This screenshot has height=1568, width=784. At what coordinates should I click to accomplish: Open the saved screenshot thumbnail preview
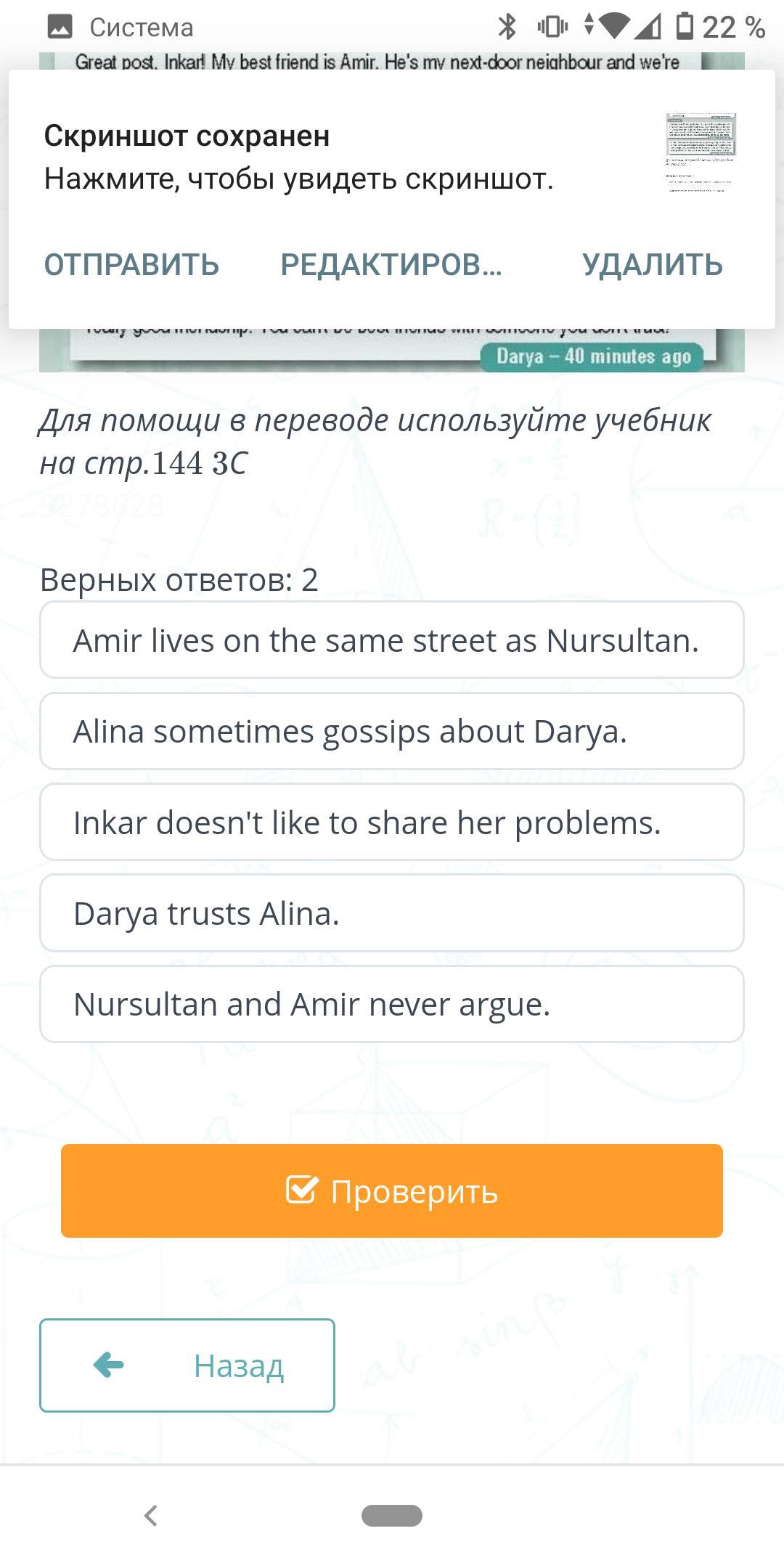tap(701, 152)
